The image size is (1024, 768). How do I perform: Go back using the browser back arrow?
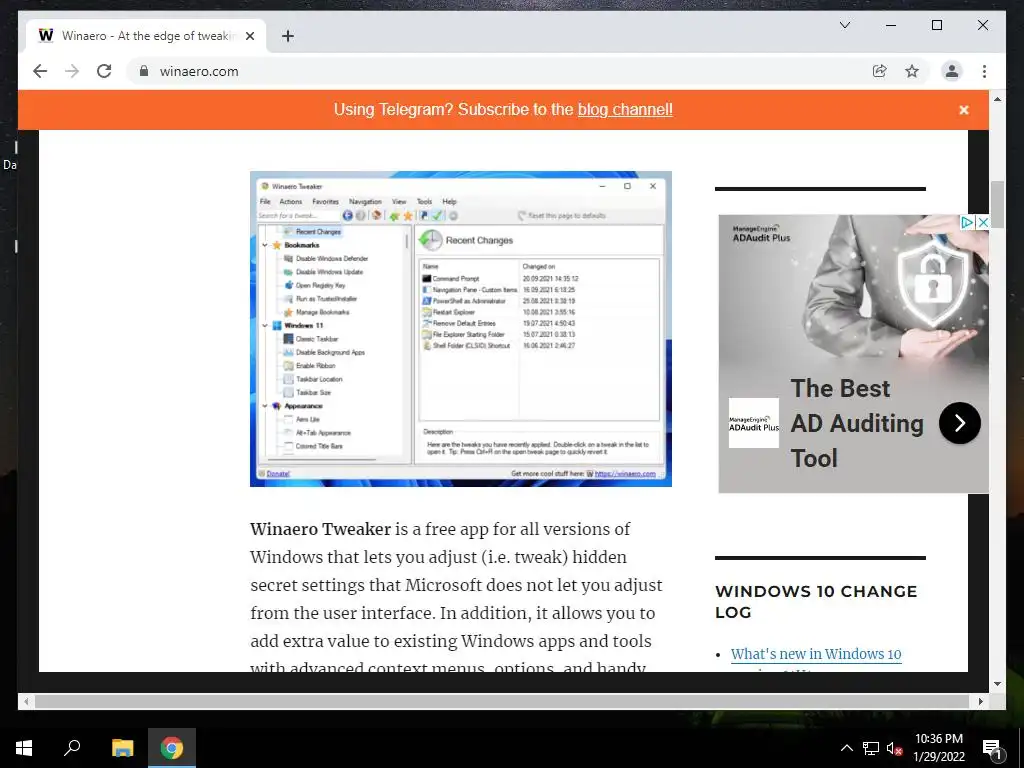(x=40, y=71)
